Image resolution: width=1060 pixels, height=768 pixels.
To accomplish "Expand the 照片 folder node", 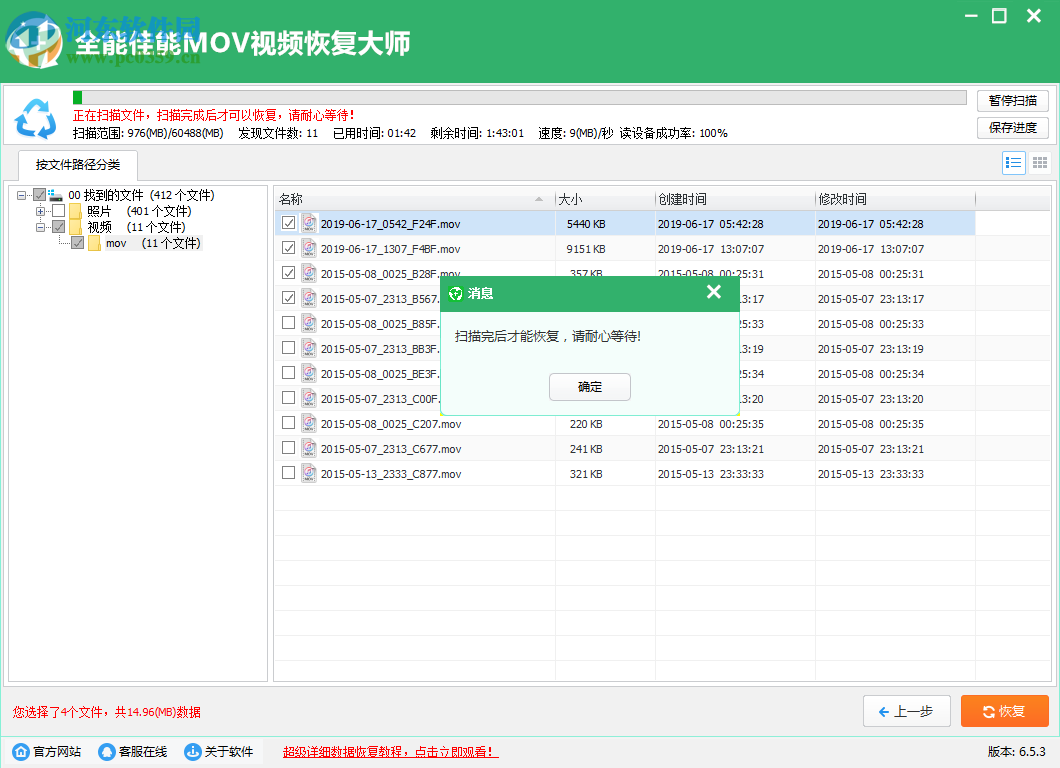I will [40, 211].
